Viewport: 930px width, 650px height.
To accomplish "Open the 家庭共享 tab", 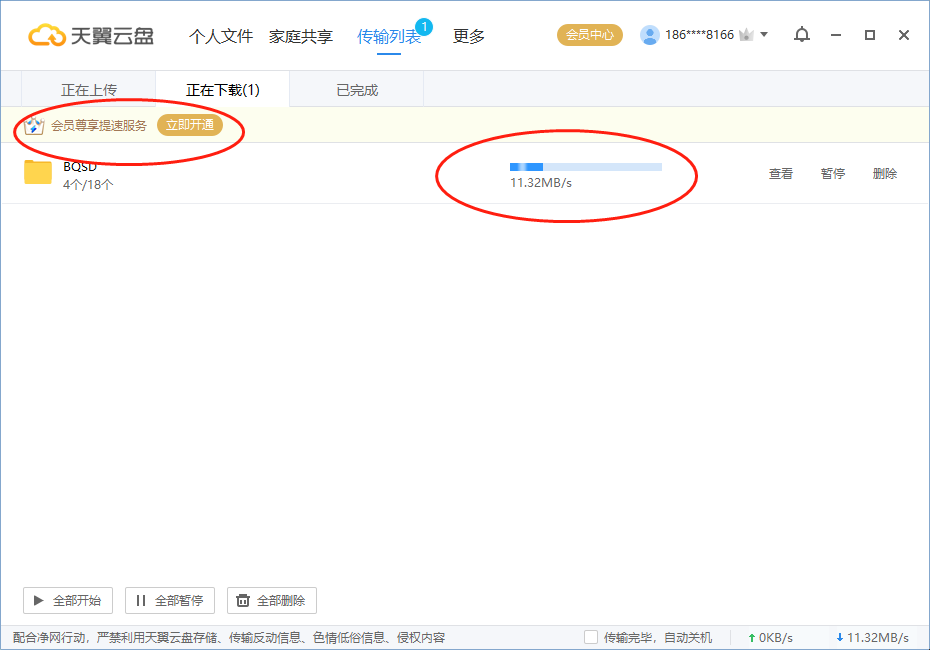I will pos(301,36).
